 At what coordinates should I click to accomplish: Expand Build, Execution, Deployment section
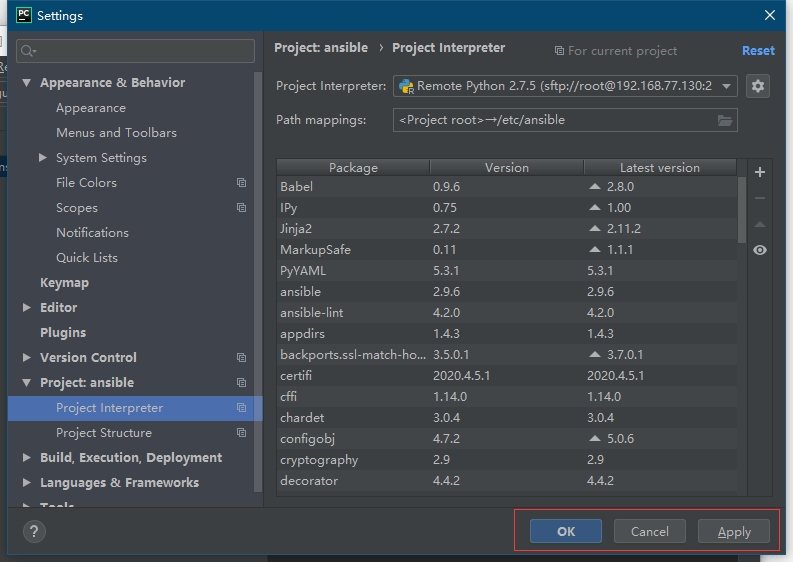point(27,458)
